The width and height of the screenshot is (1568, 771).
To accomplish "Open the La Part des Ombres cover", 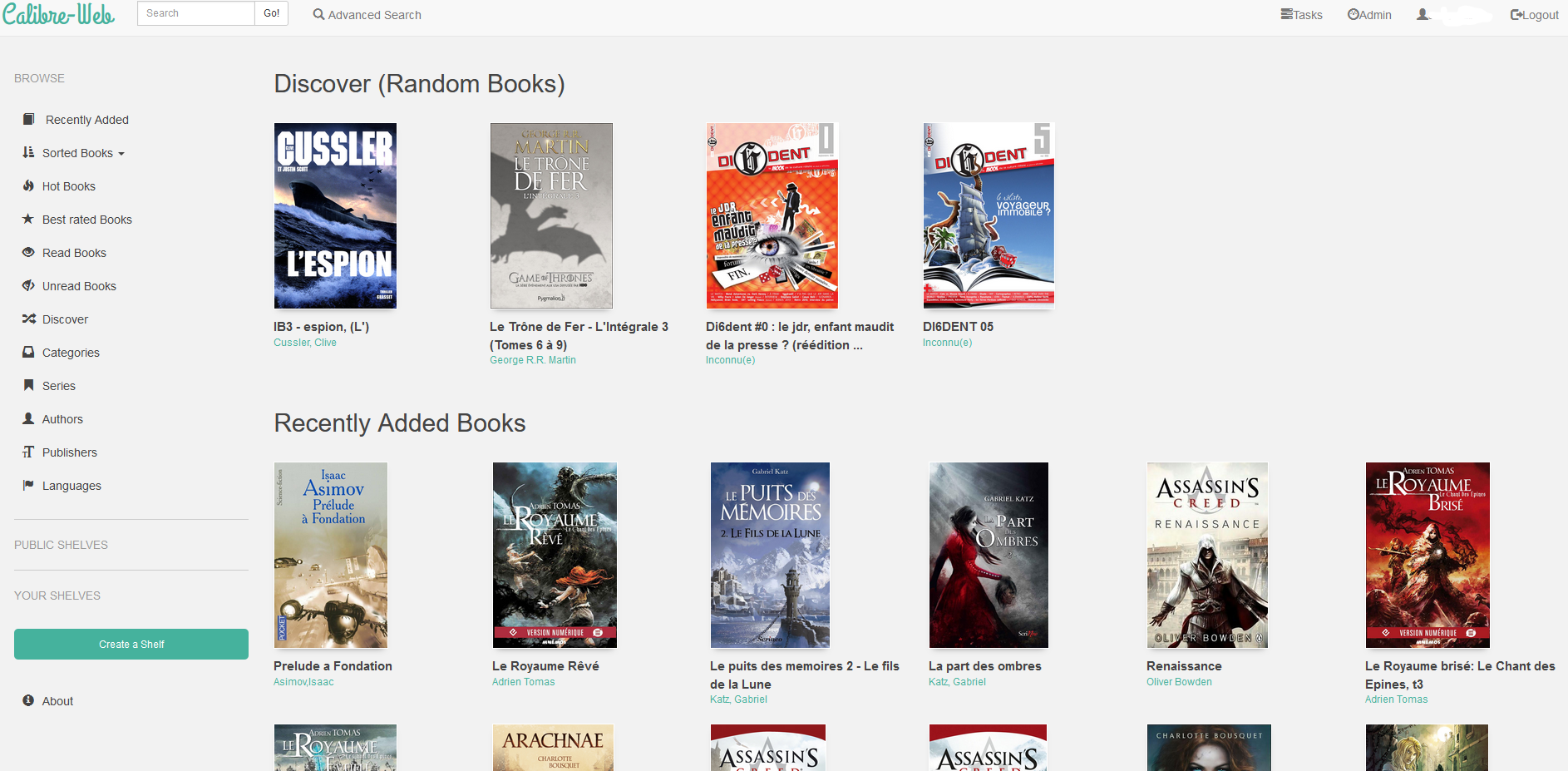I will pyautogui.click(x=989, y=556).
